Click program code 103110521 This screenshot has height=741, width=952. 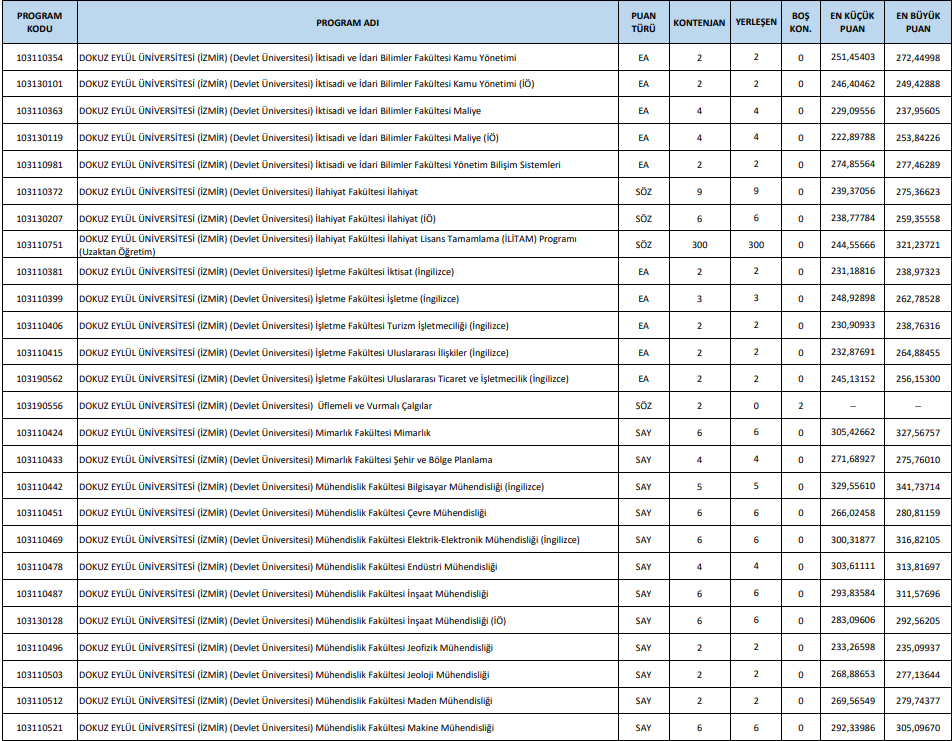tap(40, 728)
